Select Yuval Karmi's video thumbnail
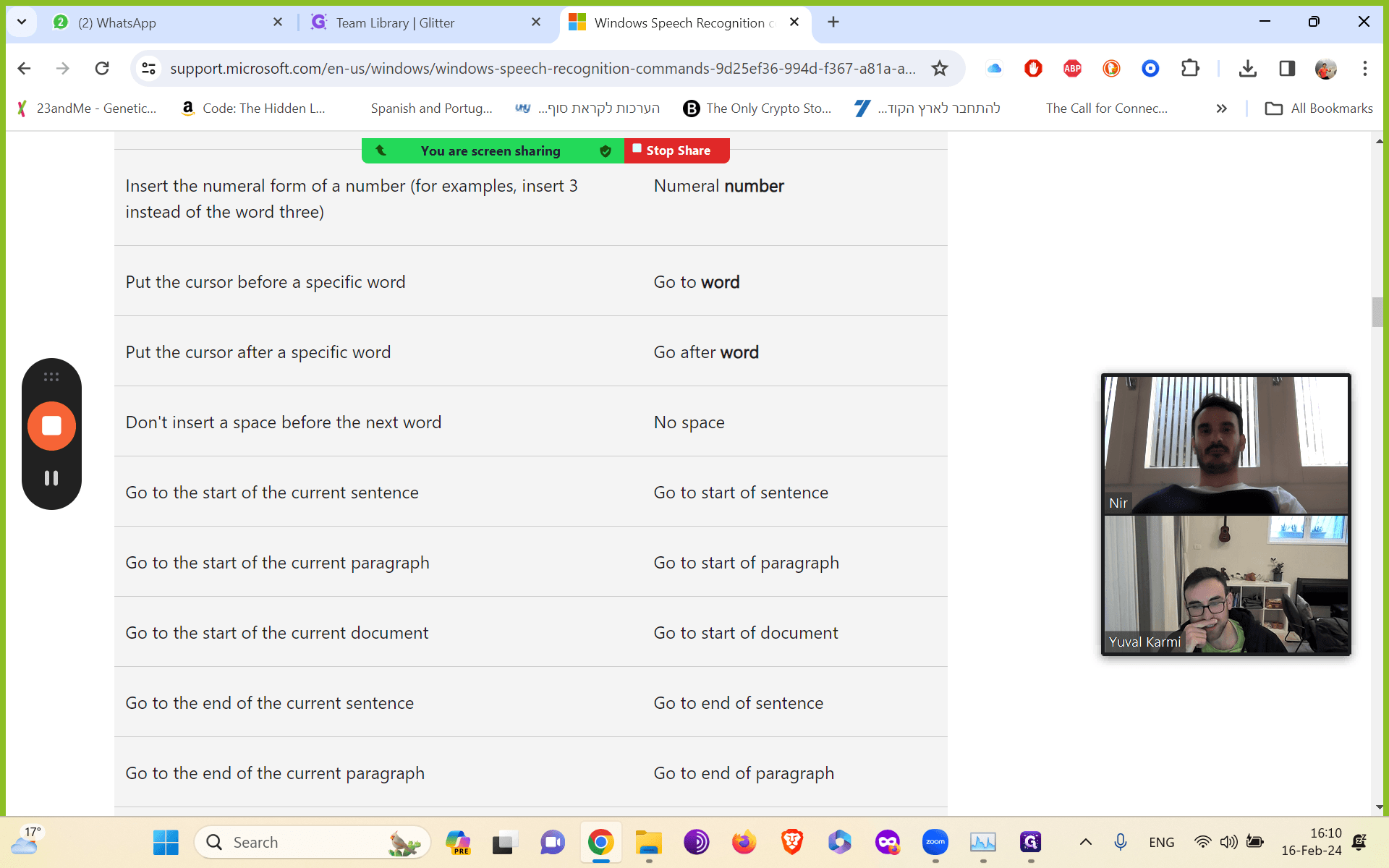 tap(1226, 584)
